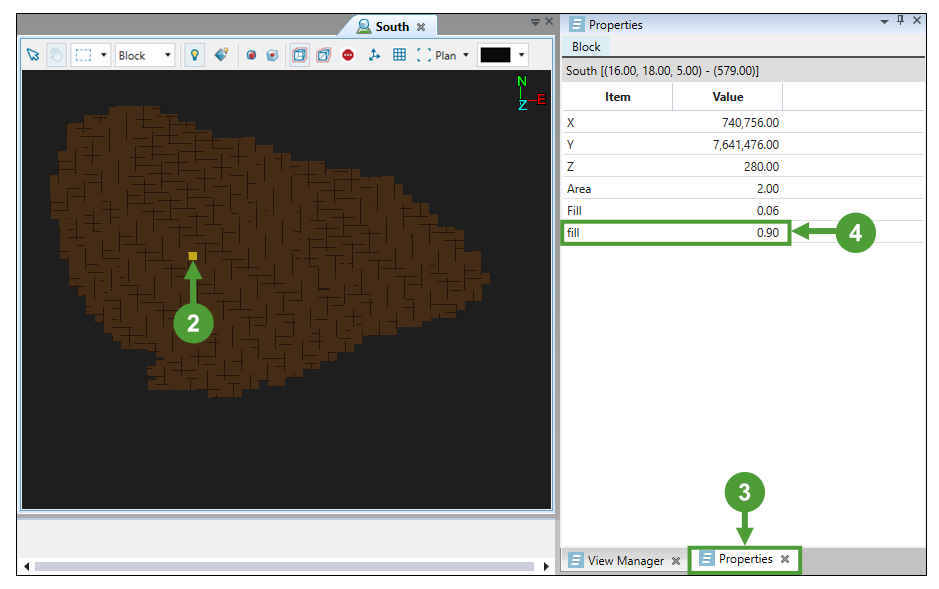Toggle the light bulb highlight button
This screenshot has width=939, height=589.
pos(194,56)
